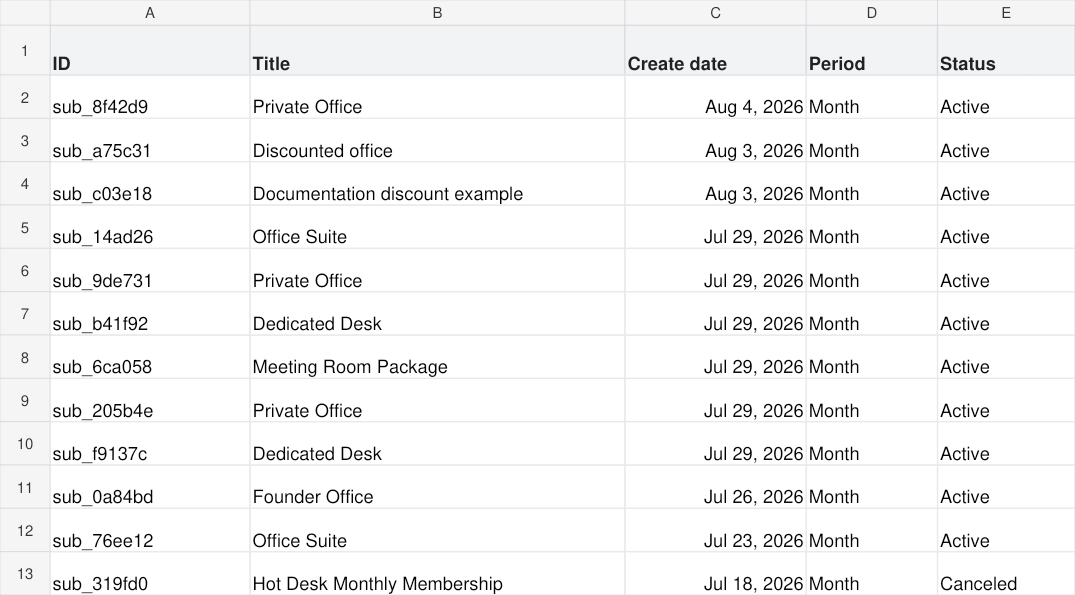Select the 'Discounted office' cell
1075x595 pixels.
[437, 141]
